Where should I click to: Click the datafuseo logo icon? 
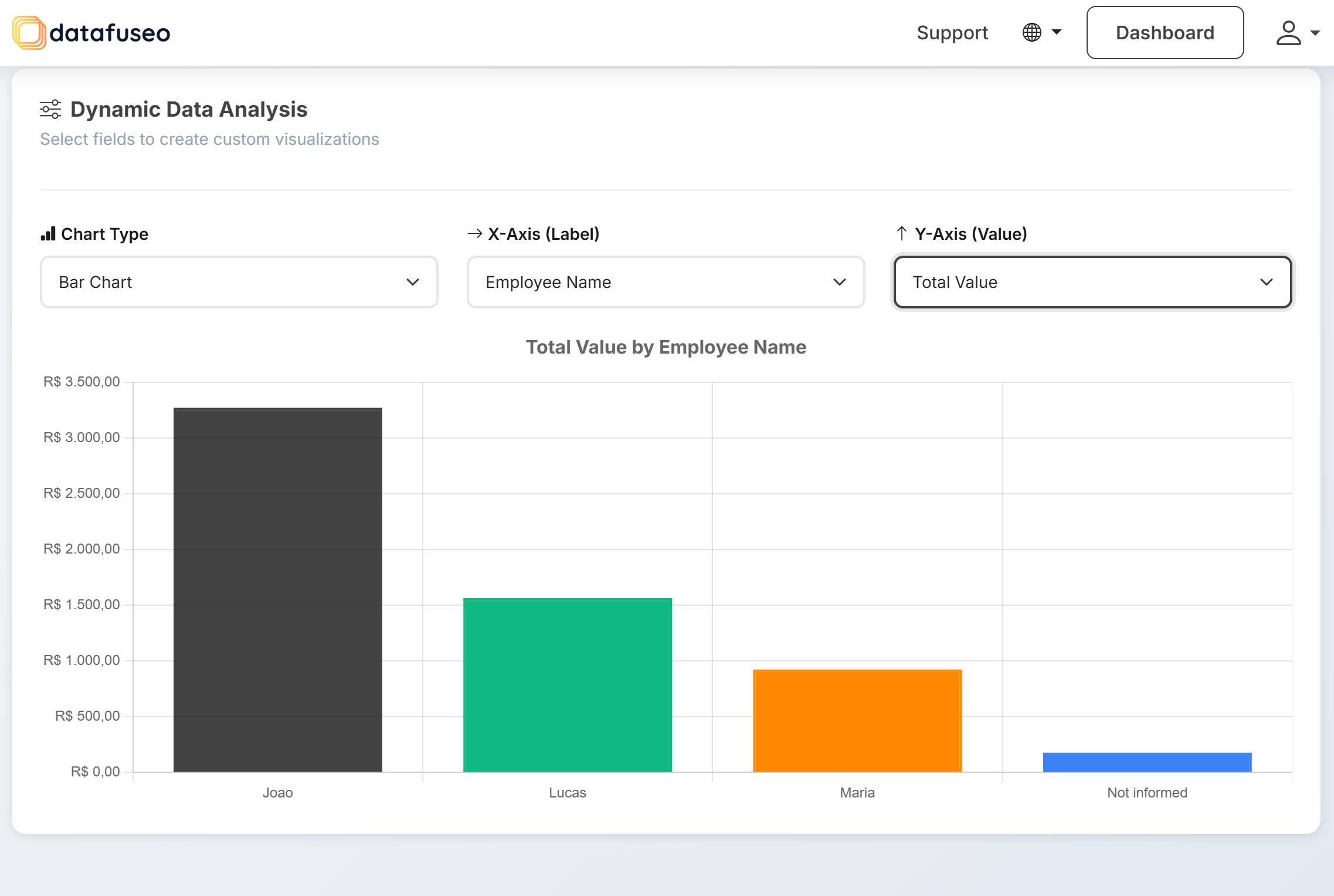[x=29, y=33]
